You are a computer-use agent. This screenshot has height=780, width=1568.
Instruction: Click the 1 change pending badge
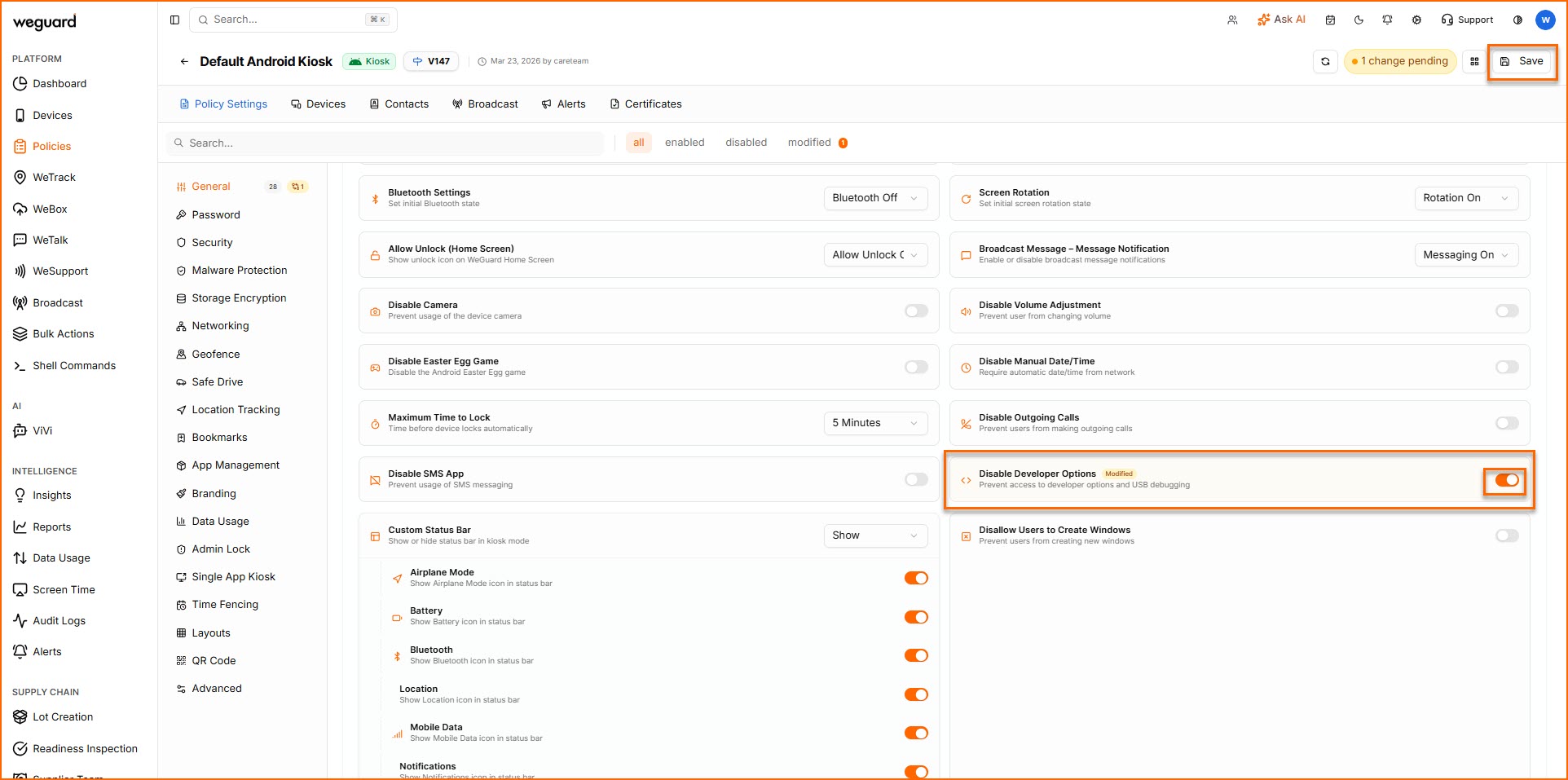pos(1399,61)
